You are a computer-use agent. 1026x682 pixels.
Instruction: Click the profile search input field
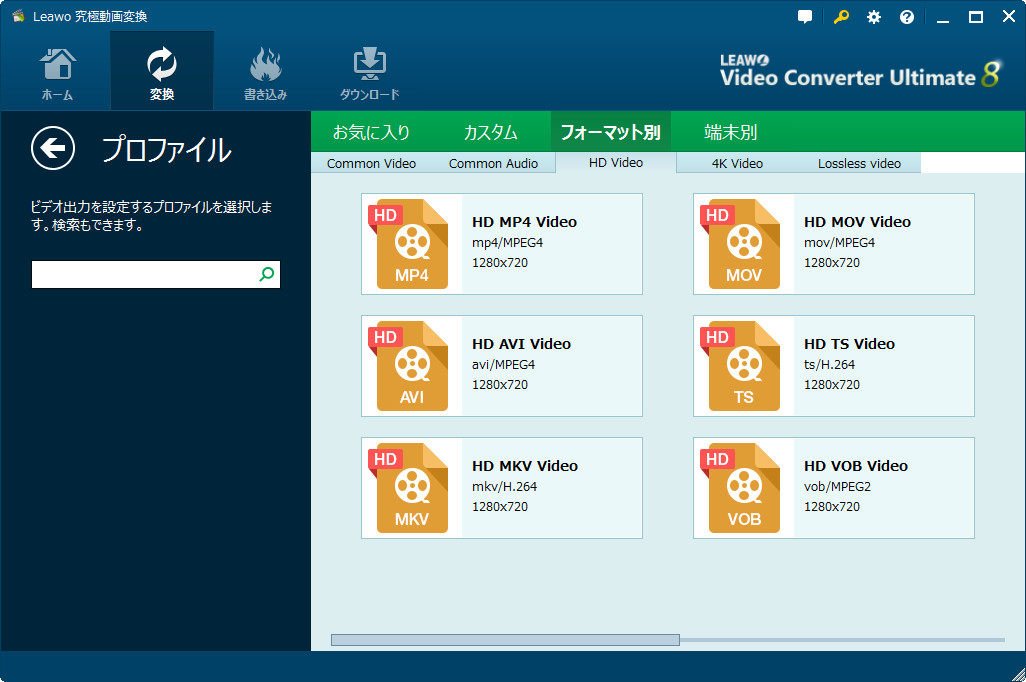[144, 275]
